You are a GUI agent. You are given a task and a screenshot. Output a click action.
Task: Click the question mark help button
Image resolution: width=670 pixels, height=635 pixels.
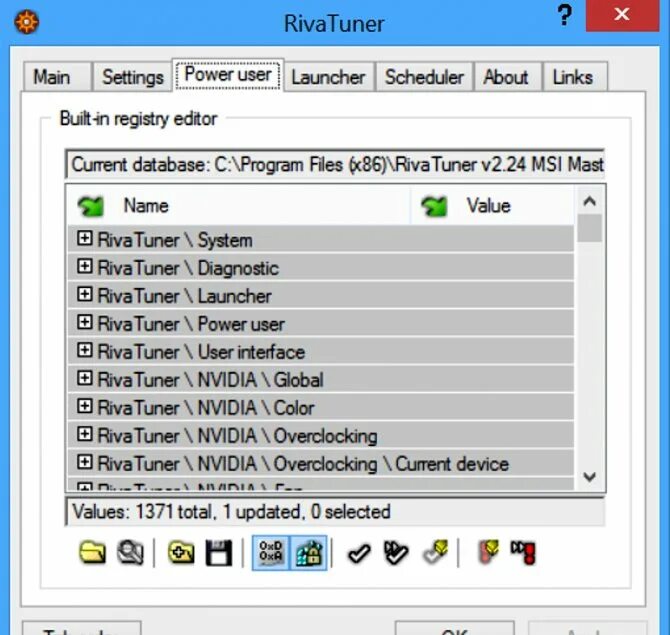tap(565, 16)
